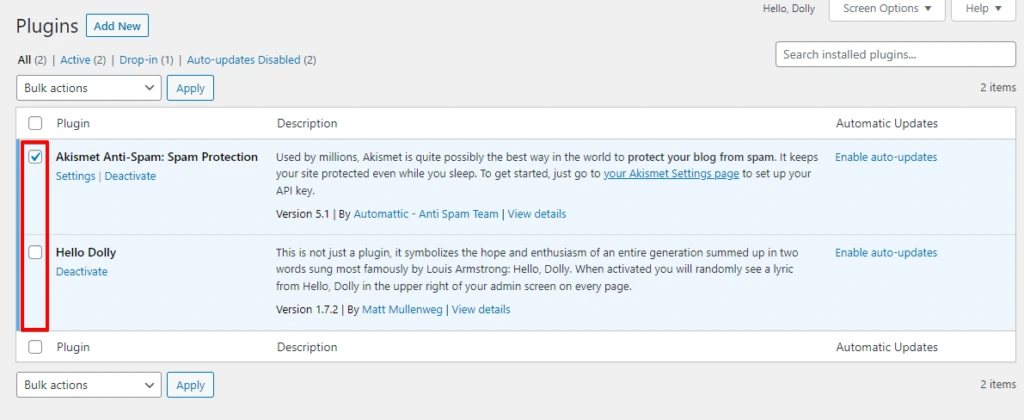This screenshot has width=1024, height=420.
Task: Click the bottom Apply button
Action: 190,385
